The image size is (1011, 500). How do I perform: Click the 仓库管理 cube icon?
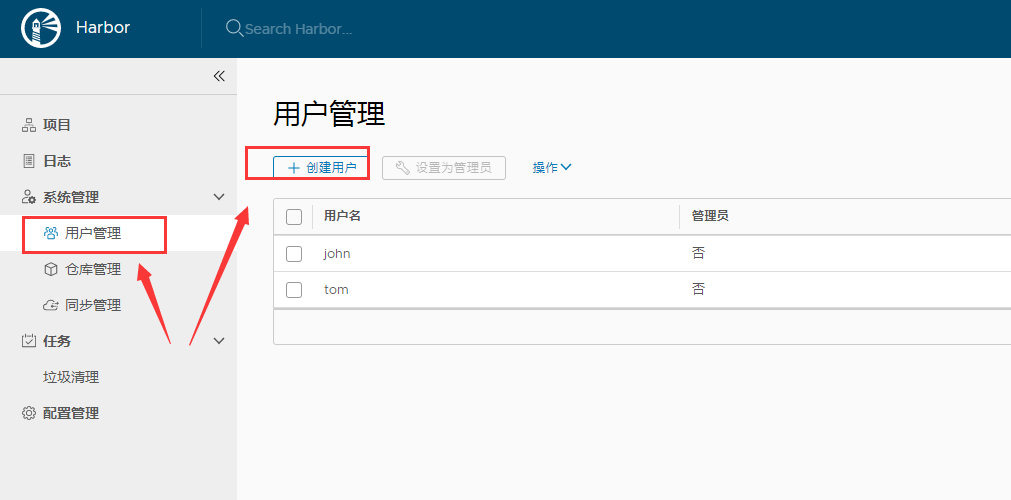pos(50,269)
